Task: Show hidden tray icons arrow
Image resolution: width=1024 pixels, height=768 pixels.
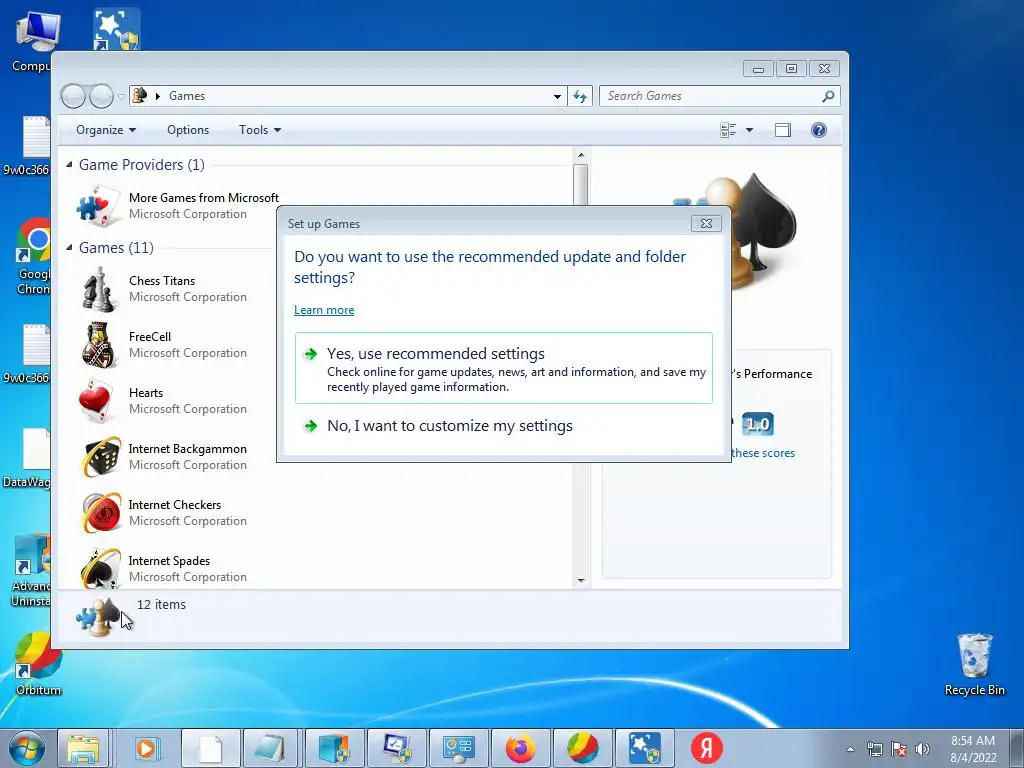Action: coord(850,749)
